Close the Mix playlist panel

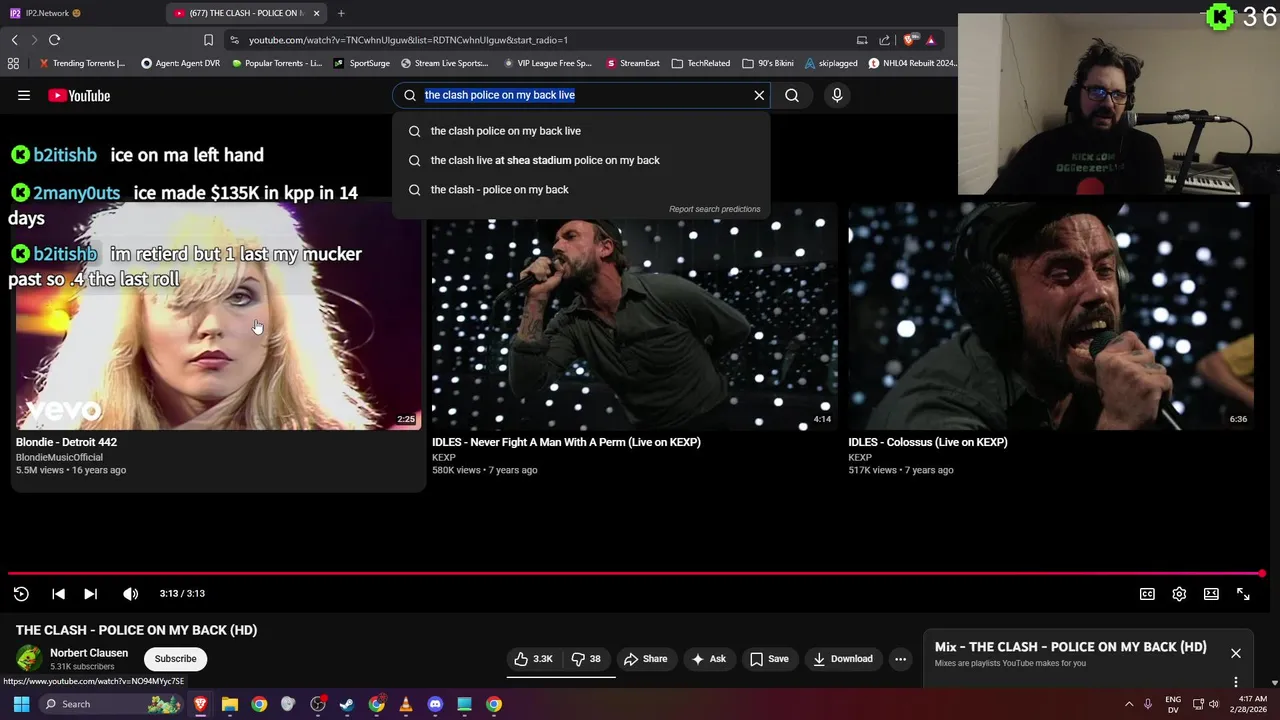coord(1236,653)
